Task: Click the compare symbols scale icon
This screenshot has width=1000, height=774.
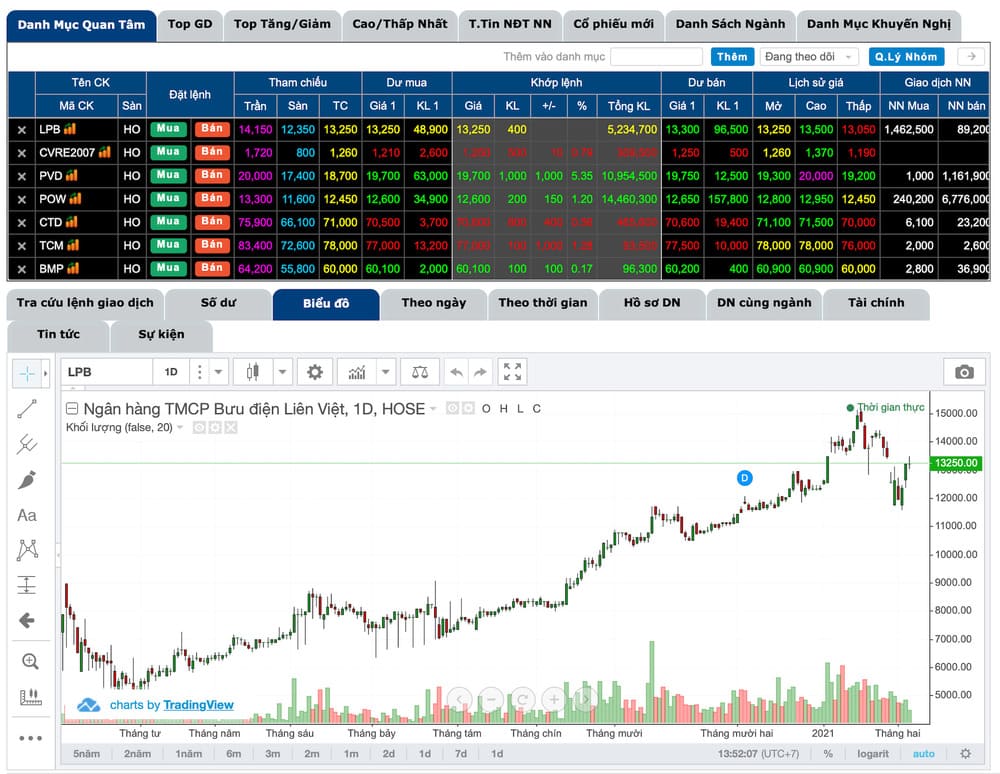Action: pos(420,372)
